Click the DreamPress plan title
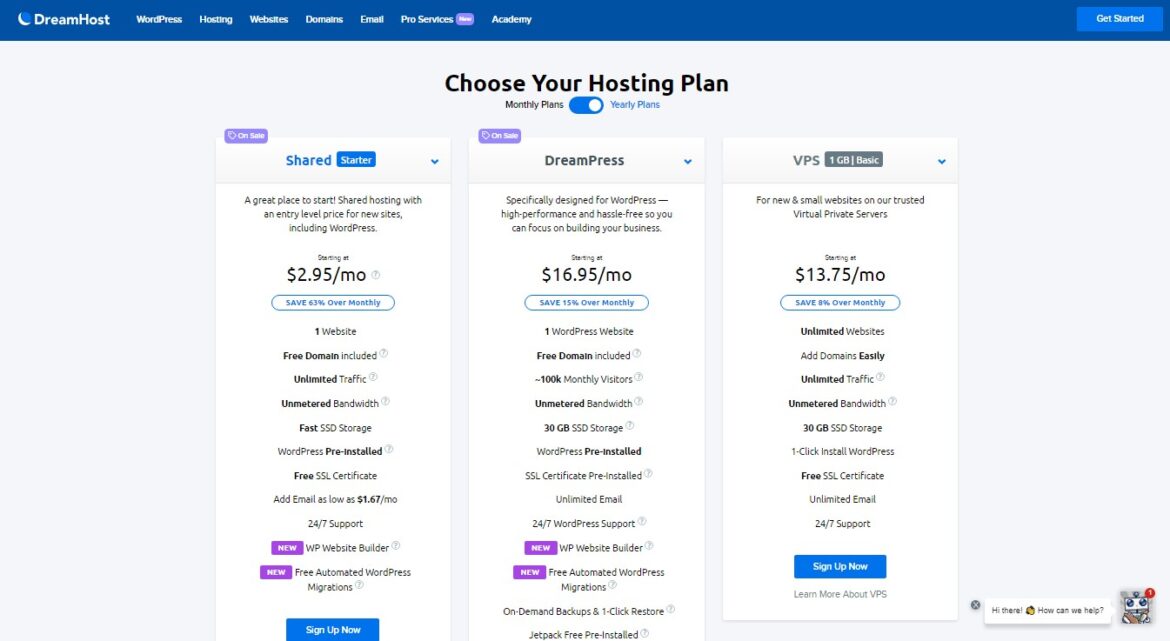The height and width of the screenshot is (641, 1170). [x=584, y=160]
